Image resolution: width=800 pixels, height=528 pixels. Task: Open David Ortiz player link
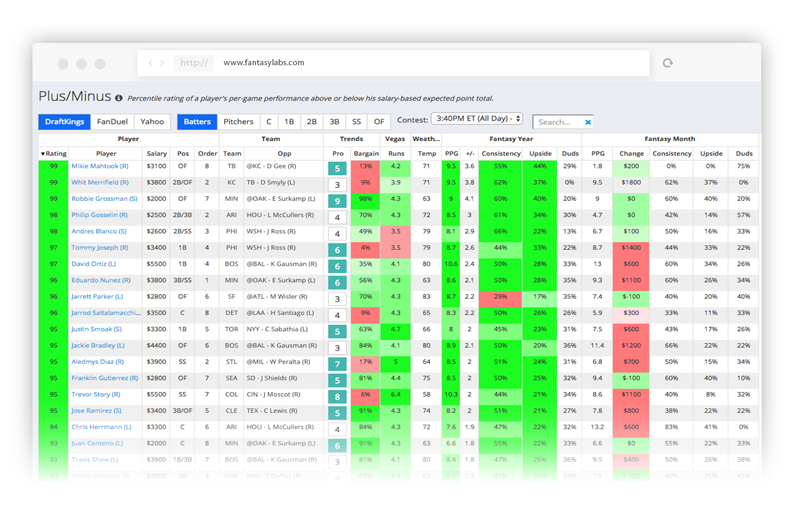click(x=93, y=264)
